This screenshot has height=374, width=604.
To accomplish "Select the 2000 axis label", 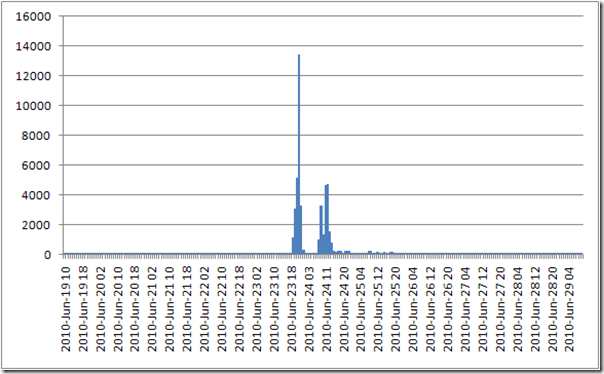I will [36, 225].
